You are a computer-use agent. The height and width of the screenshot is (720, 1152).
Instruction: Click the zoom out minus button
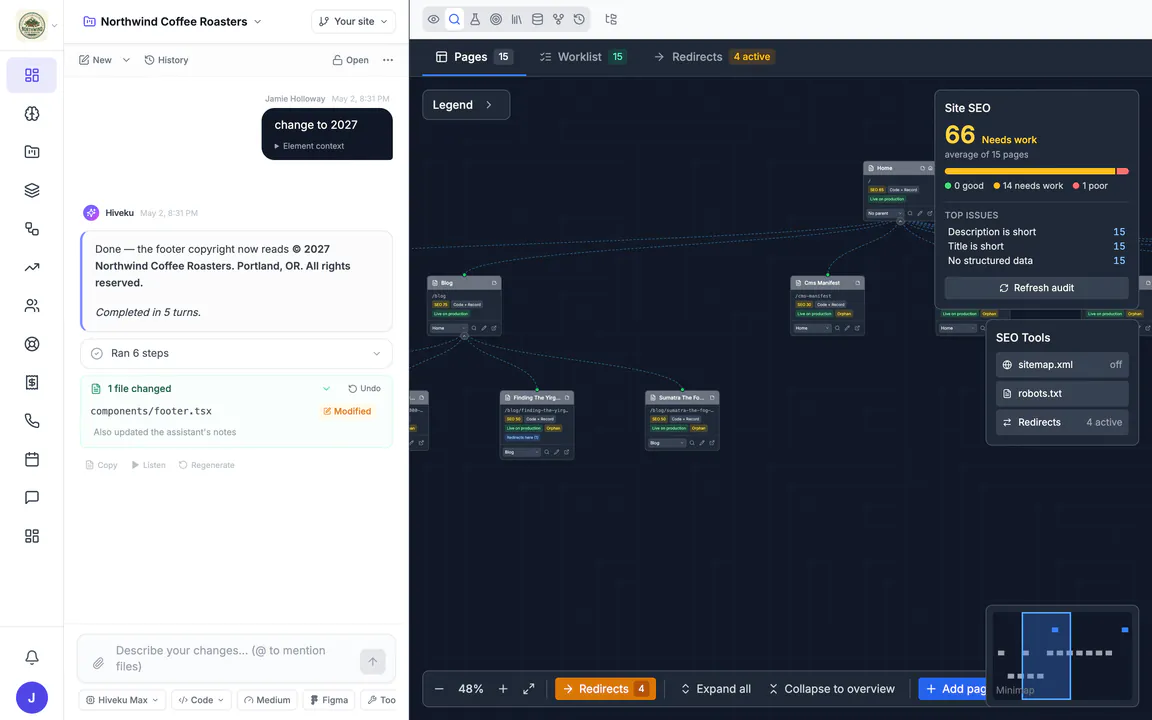point(439,689)
